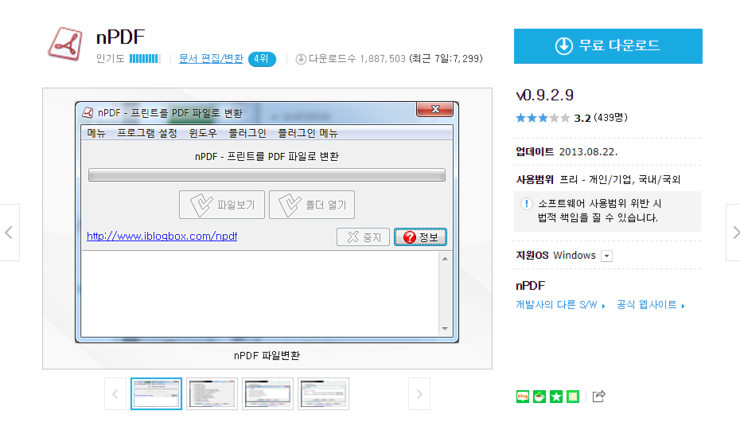The height and width of the screenshot is (438, 740).
Task: Click the free download button (무료 다운로드)
Action: pos(608,46)
